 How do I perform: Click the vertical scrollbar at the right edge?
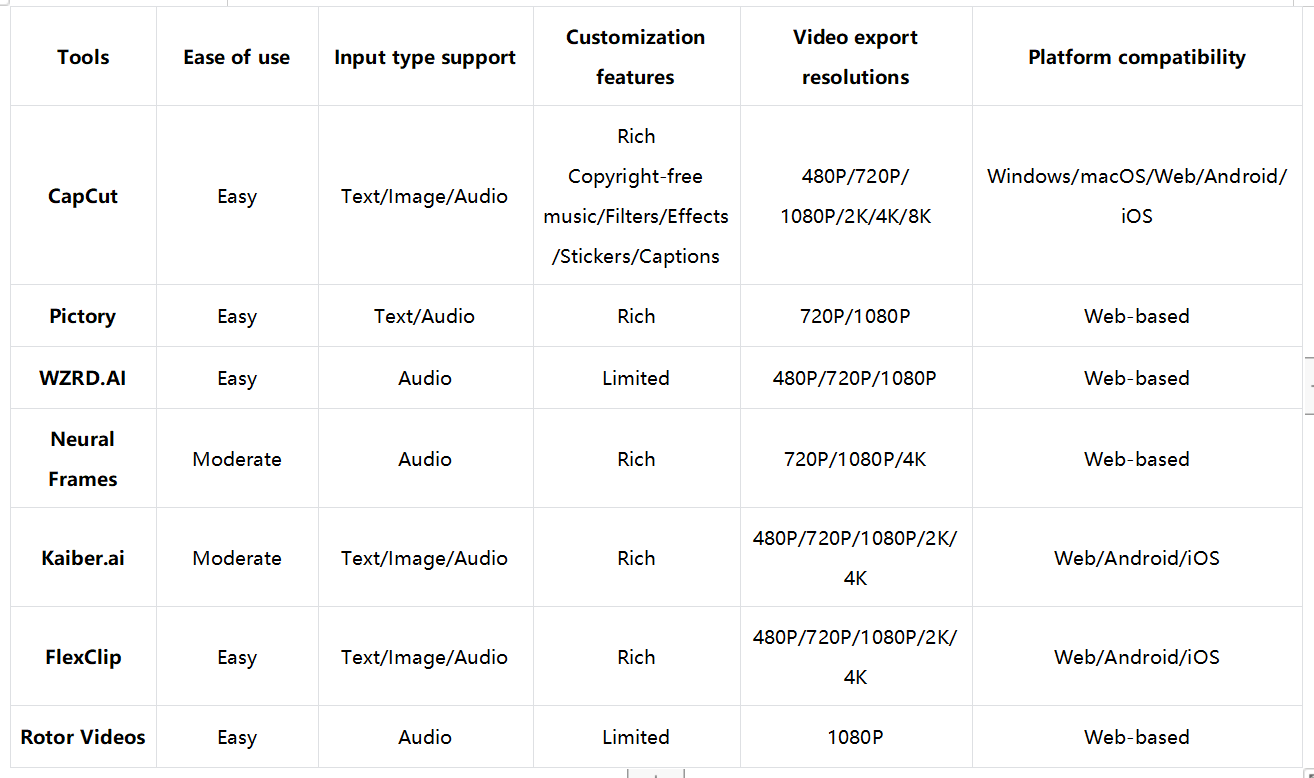[x=1309, y=384]
